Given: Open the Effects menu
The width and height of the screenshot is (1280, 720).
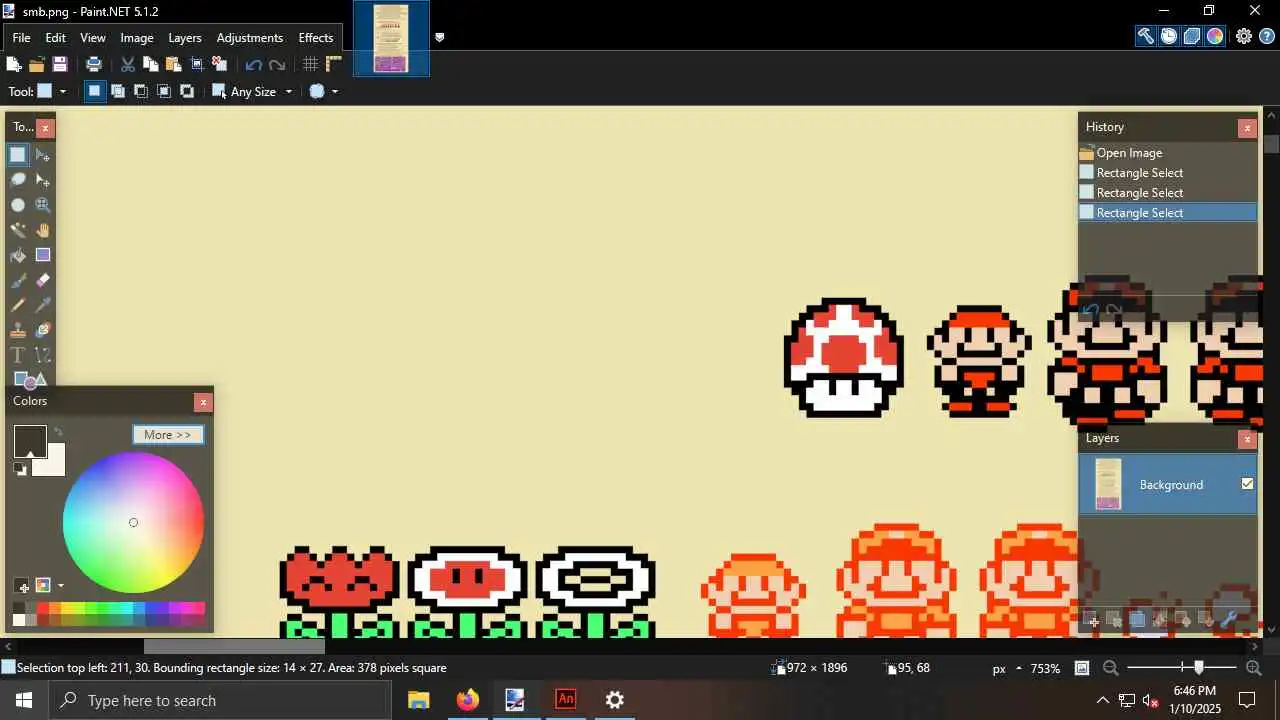Looking at the screenshot, I should [316, 37].
